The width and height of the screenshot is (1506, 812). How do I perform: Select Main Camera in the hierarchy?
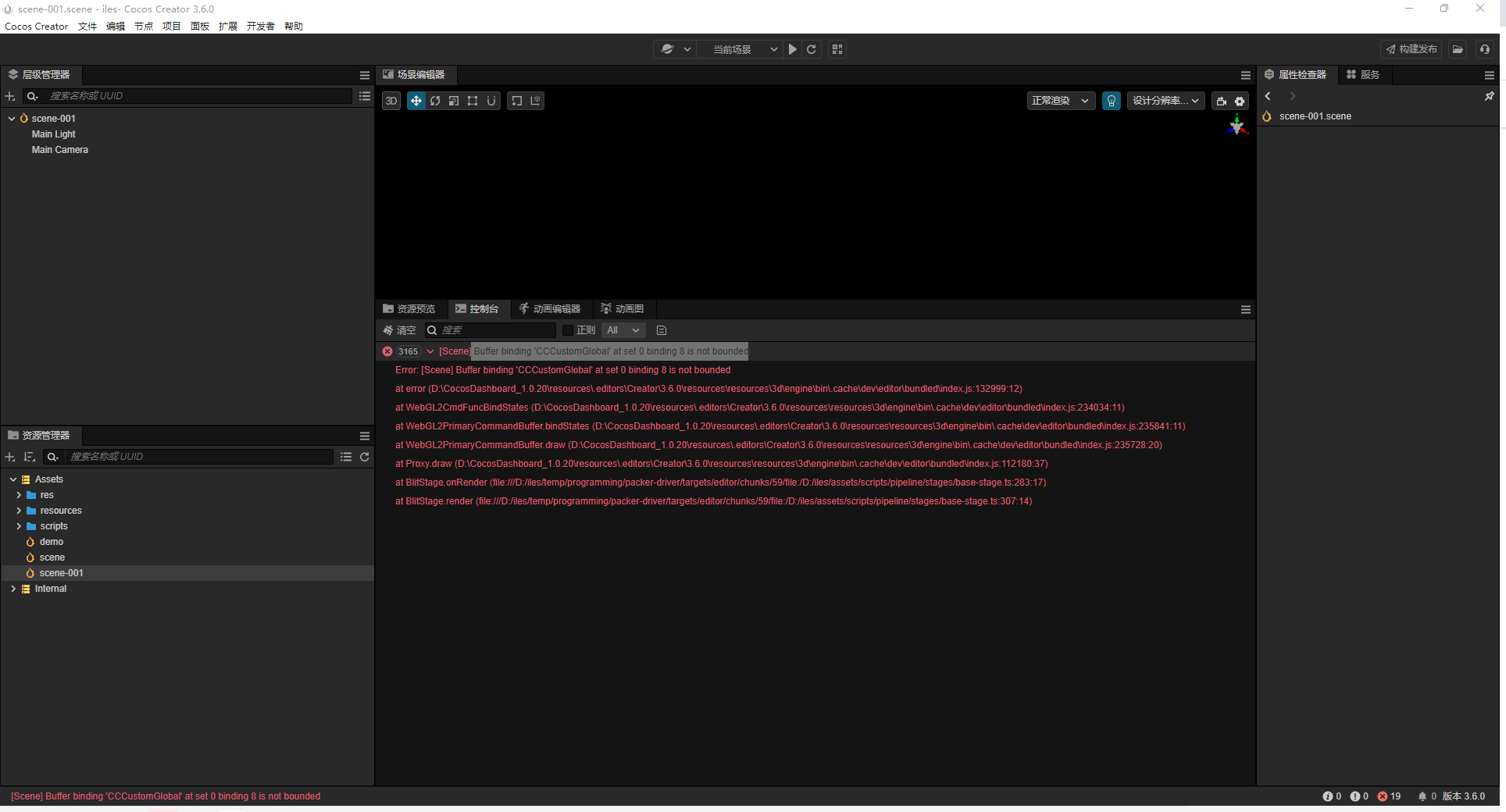[59, 149]
